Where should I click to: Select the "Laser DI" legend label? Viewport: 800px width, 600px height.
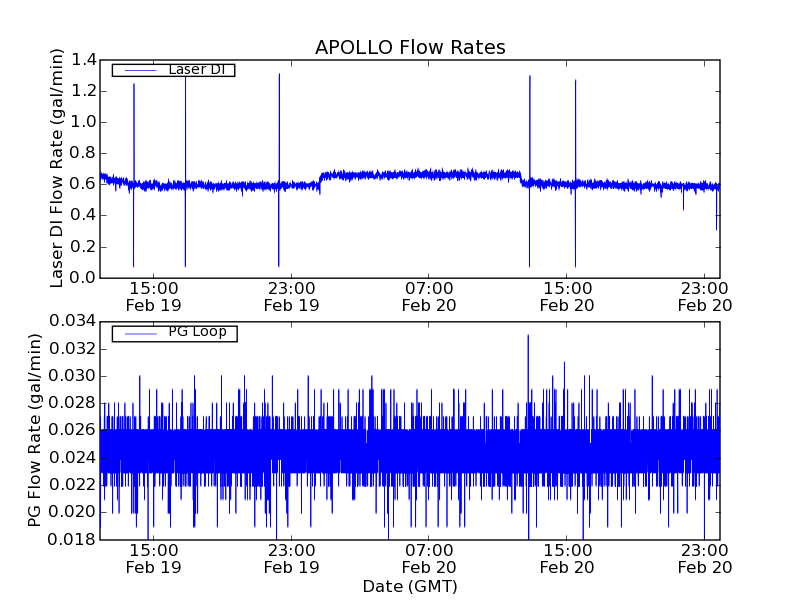(197, 69)
